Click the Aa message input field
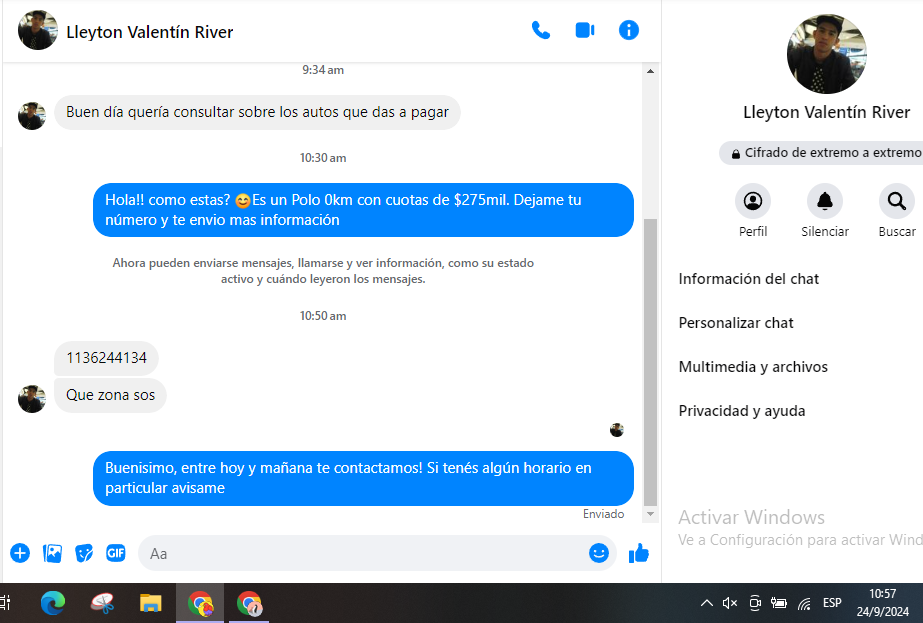The width and height of the screenshot is (923, 623). [360, 553]
